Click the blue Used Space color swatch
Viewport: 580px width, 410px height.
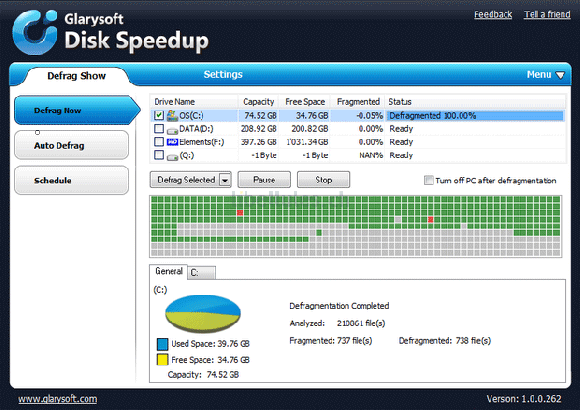click(x=162, y=344)
